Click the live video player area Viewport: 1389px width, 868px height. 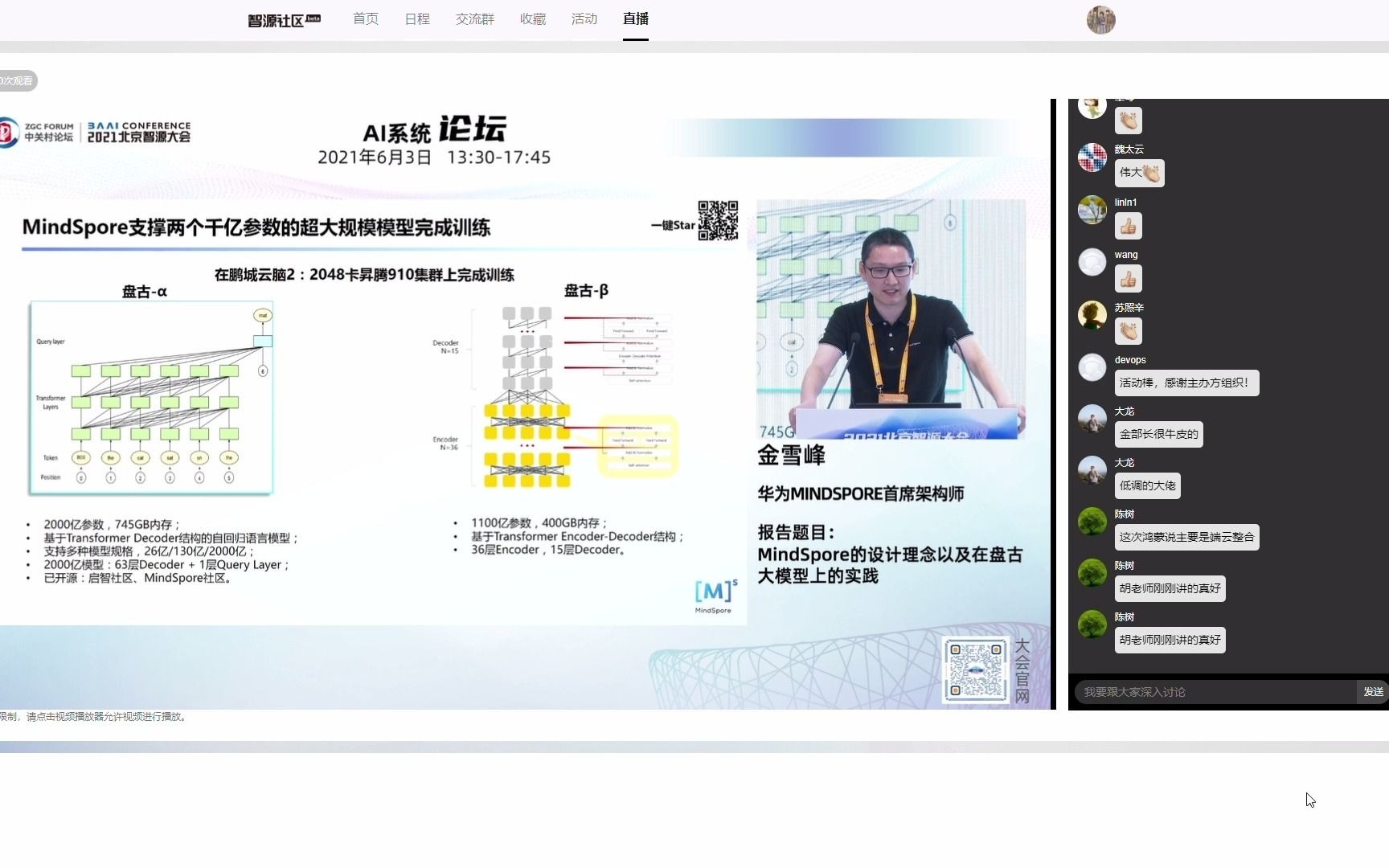pyautogui.click(x=527, y=404)
